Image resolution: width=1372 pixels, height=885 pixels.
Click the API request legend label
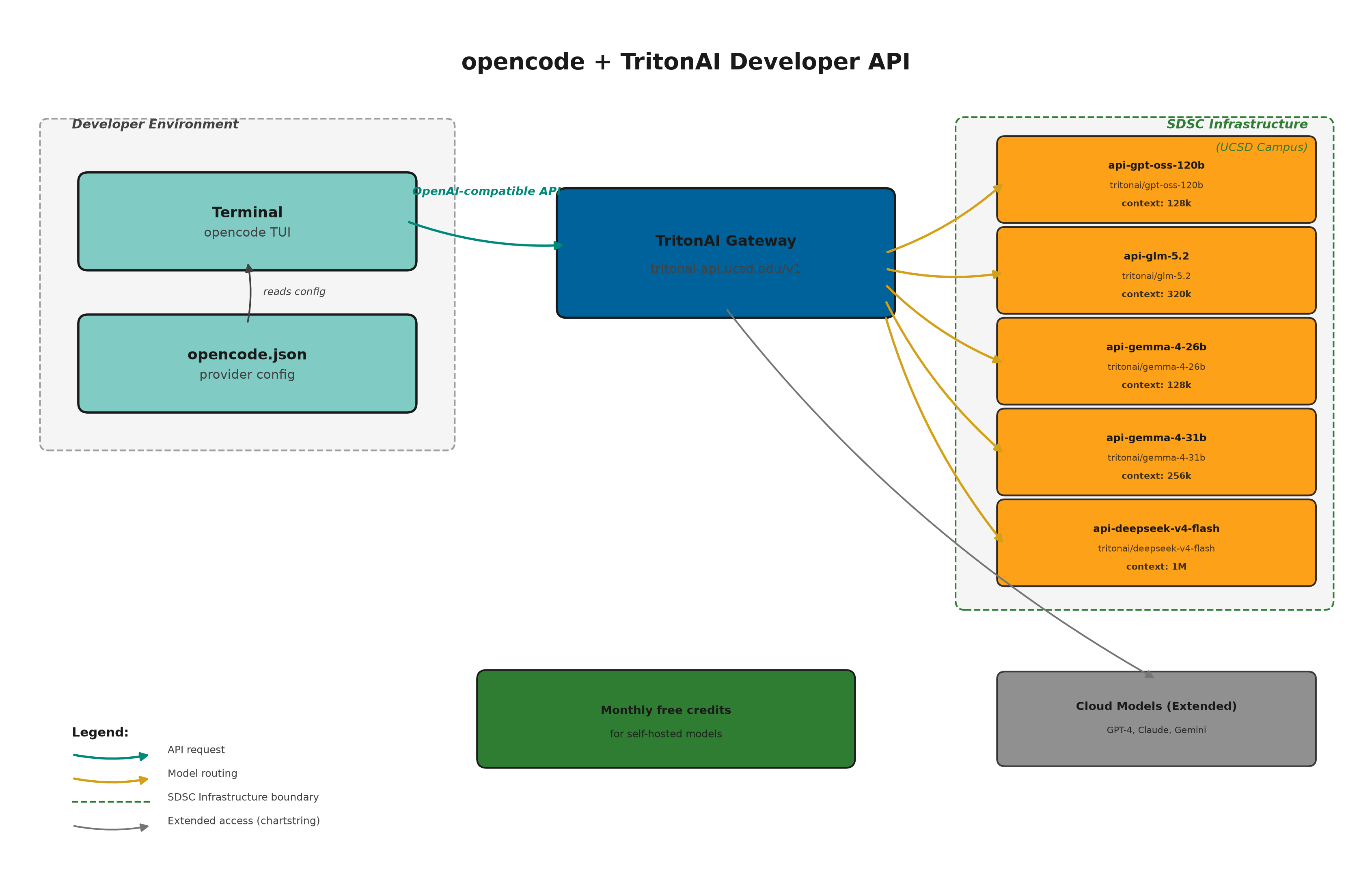196,749
